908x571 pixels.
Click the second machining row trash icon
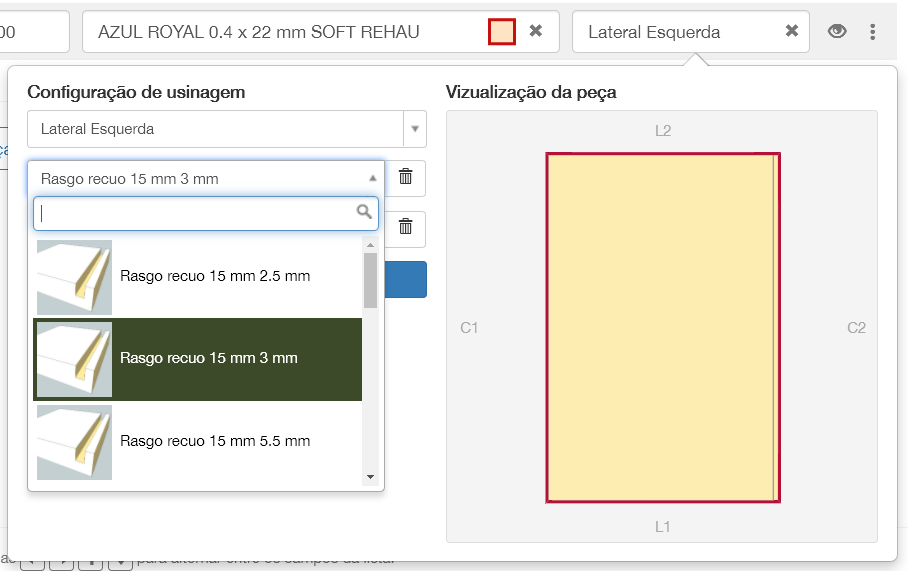click(x=405, y=227)
